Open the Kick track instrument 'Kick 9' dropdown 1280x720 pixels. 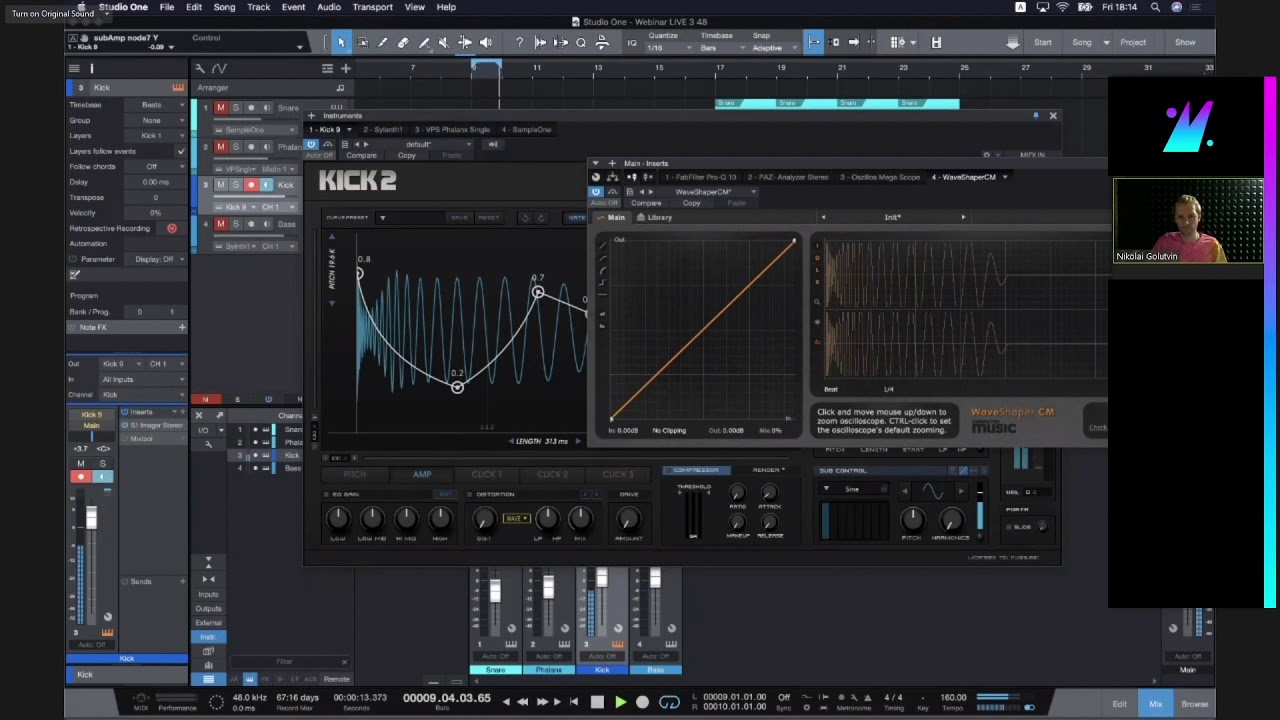[x=240, y=207]
